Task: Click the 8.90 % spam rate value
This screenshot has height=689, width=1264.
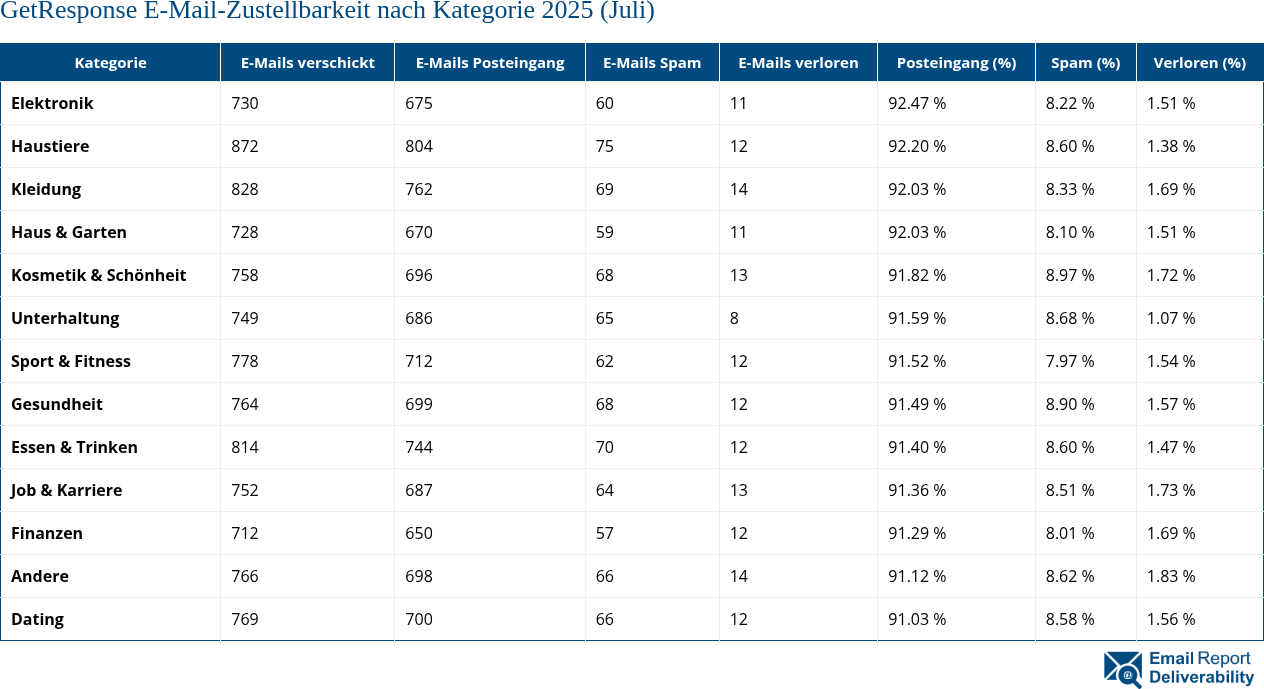Action: [x=1070, y=404]
